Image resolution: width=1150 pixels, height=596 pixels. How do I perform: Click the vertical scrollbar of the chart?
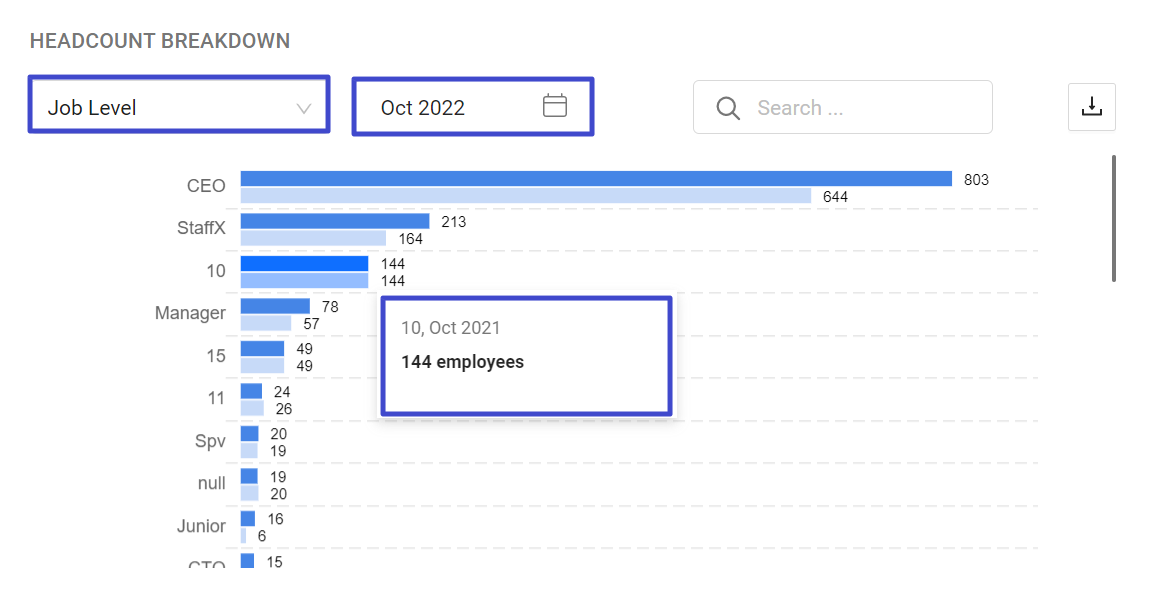[x=1114, y=218]
